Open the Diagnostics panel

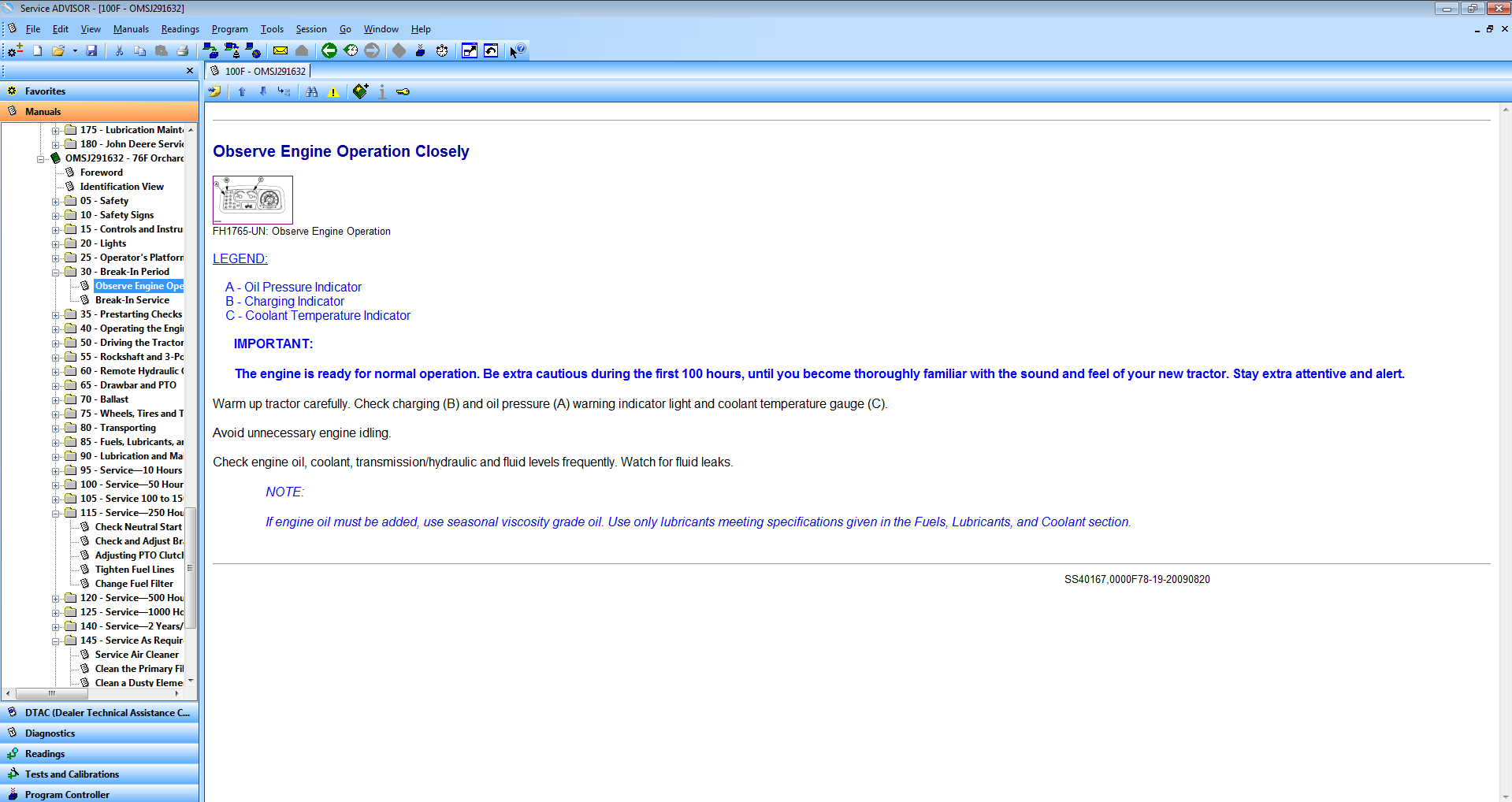click(99, 733)
